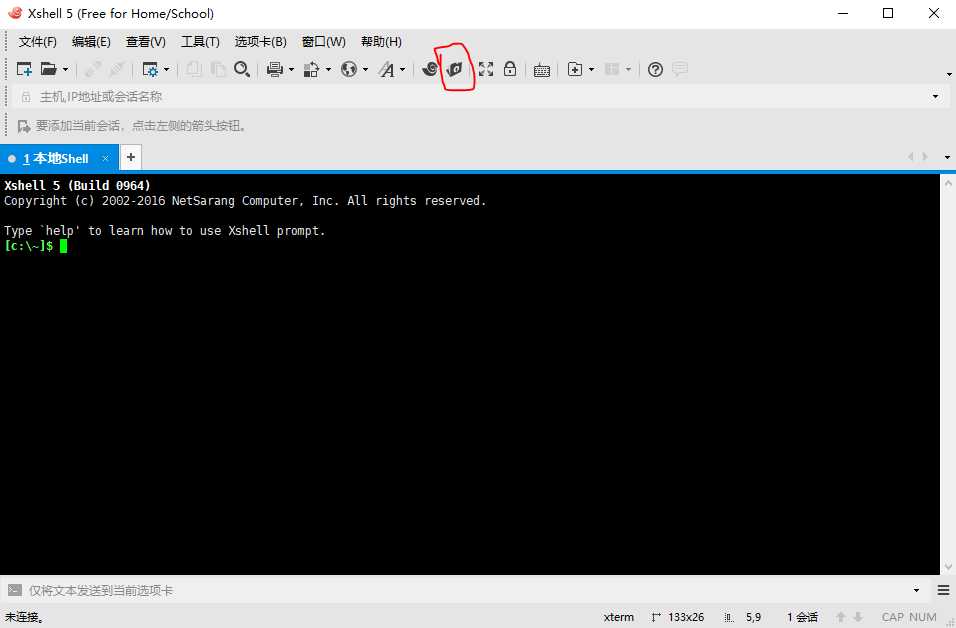The height and width of the screenshot is (628, 956).
Task: Click the 1 会话 status entry
Action: click(x=802, y=617)
